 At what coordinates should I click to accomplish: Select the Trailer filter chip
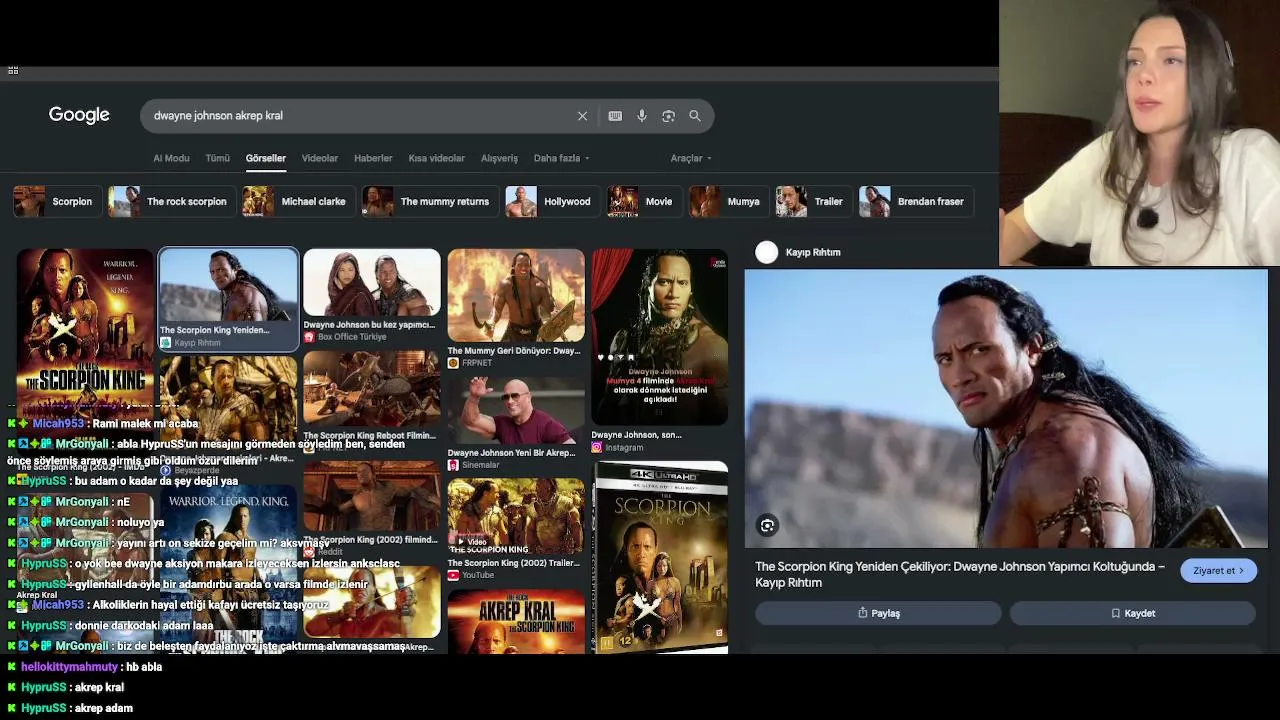tap(812, 201)
